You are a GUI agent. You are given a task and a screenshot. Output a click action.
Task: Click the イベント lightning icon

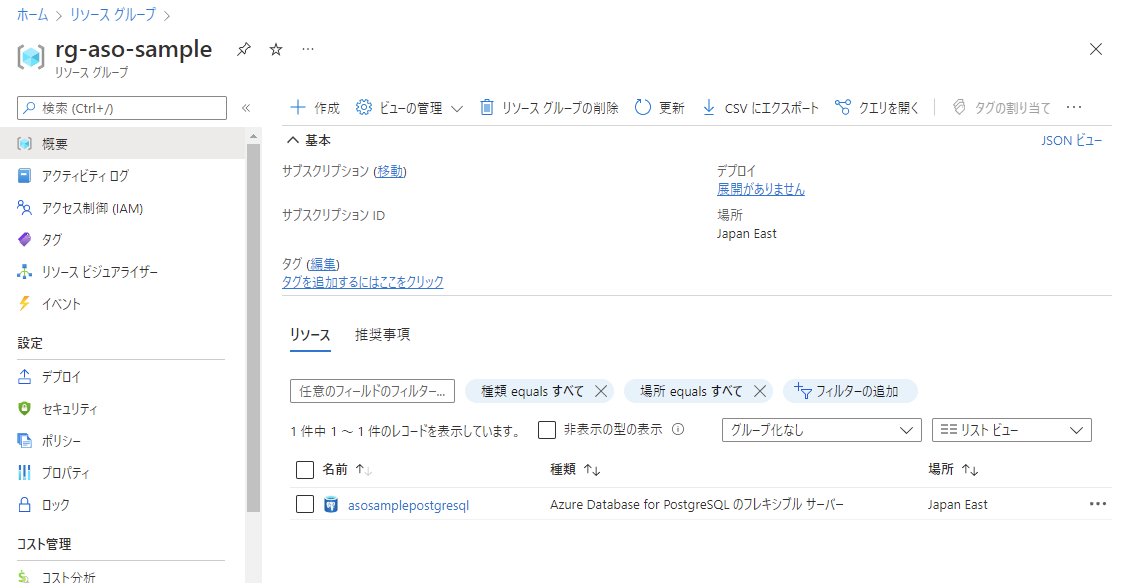24,304
